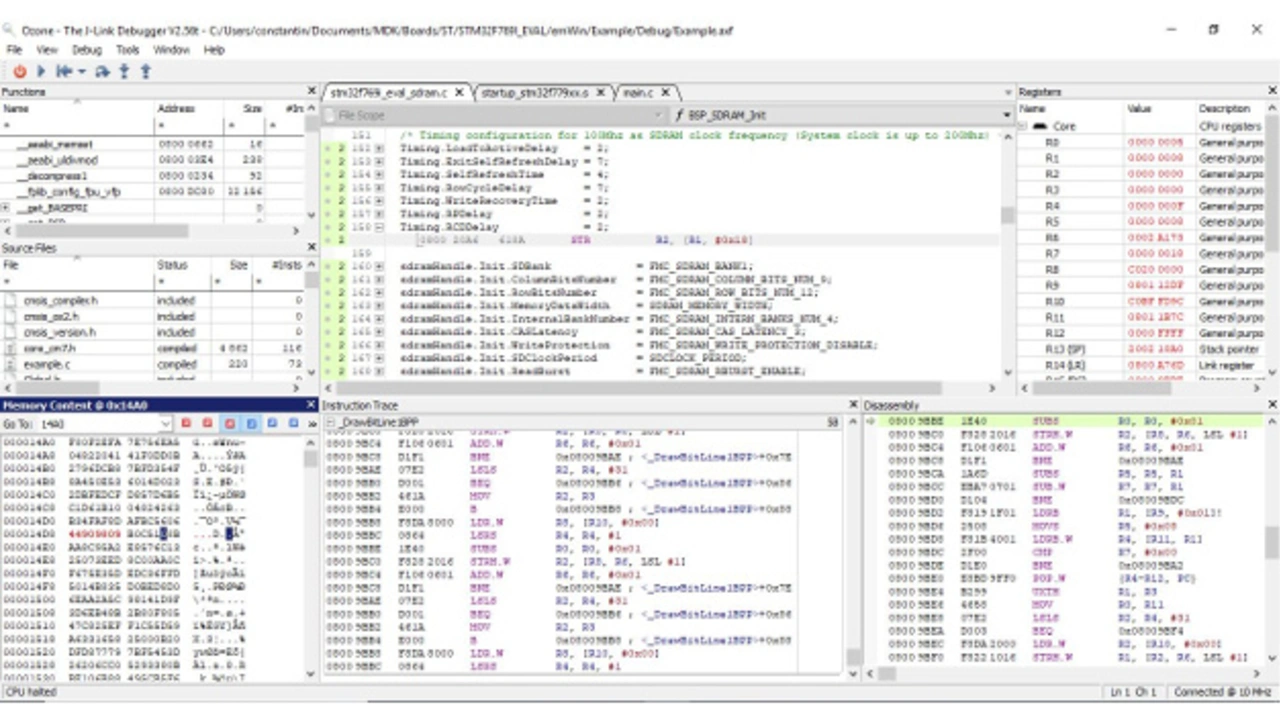The image size is (1280, 721).
Task: Click the Reset program toolbar icon
Action: [x=64, y=71]
